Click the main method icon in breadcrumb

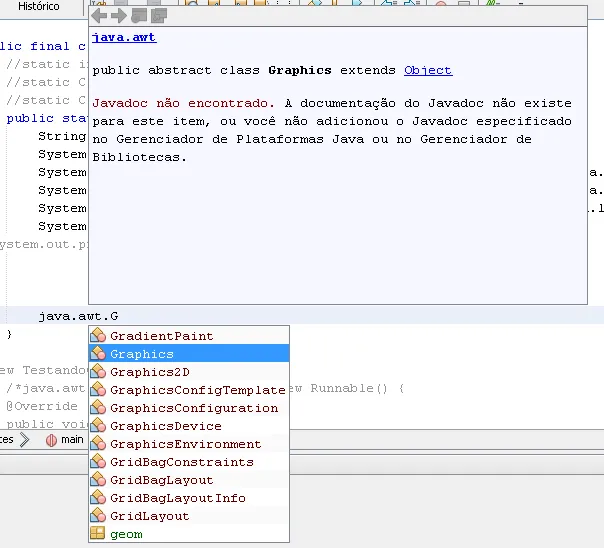pyautogui.click(x=51, y=440)
